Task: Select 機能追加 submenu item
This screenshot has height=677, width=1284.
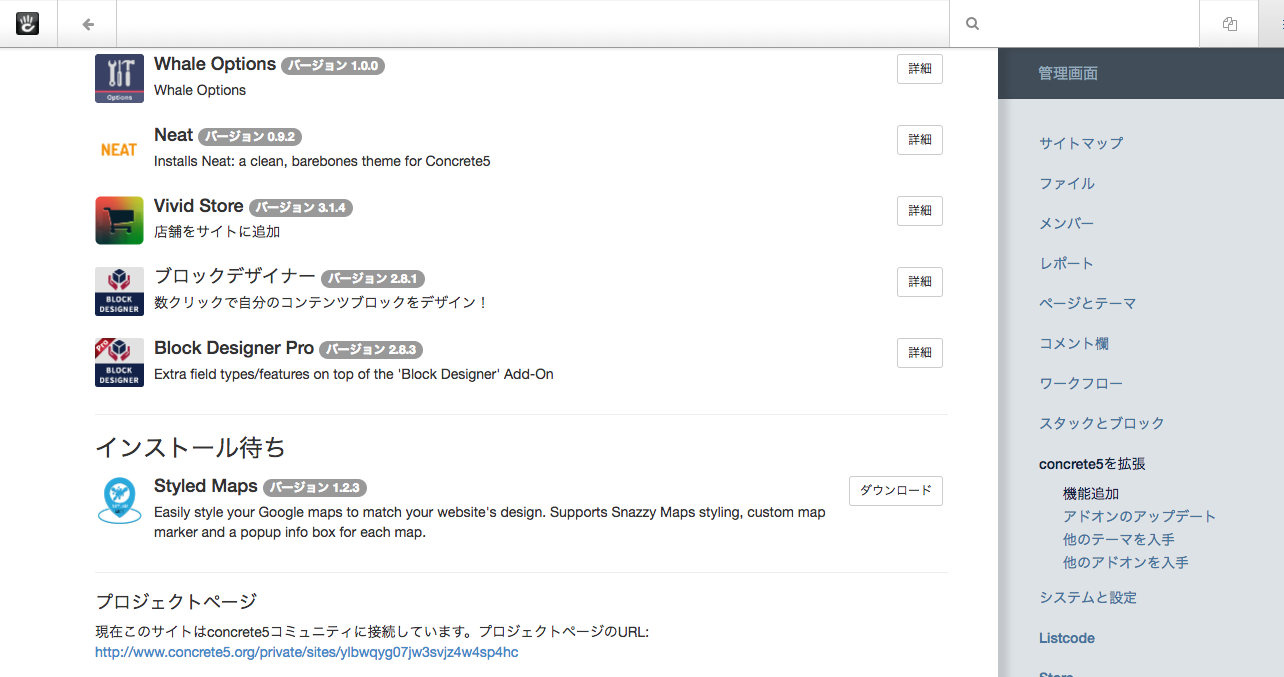Action: [1091, 494]
